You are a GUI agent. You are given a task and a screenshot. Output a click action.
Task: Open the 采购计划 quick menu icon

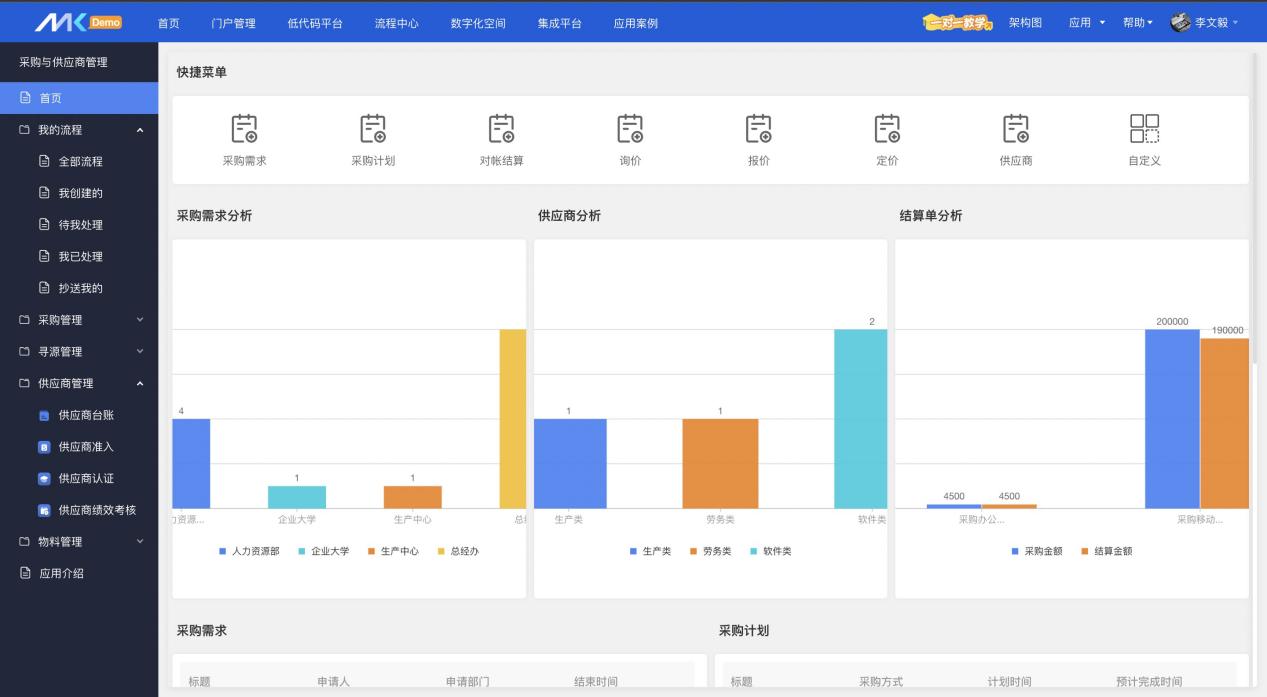[x=373, y=129]
